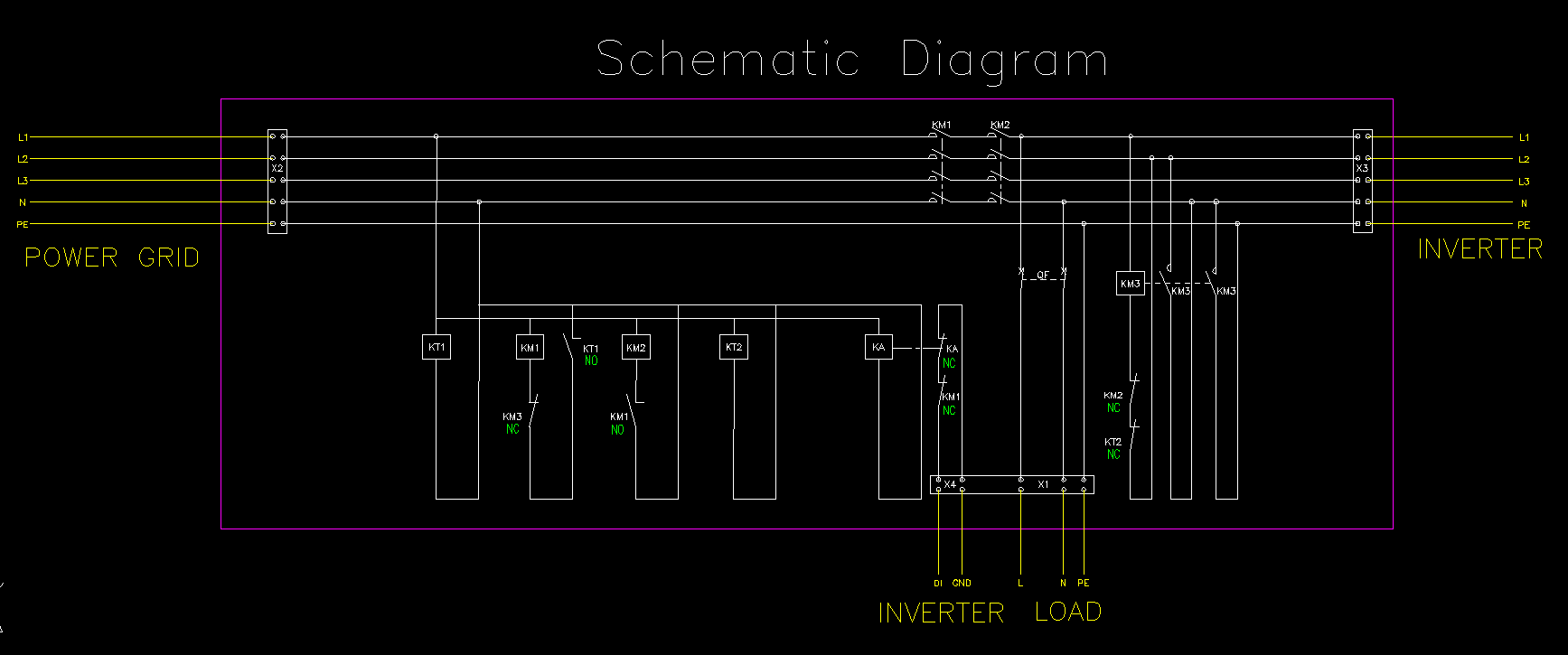Select the L label under X1 terminal
Viewport: 1568px width, 655px height.
point(1020,584)
